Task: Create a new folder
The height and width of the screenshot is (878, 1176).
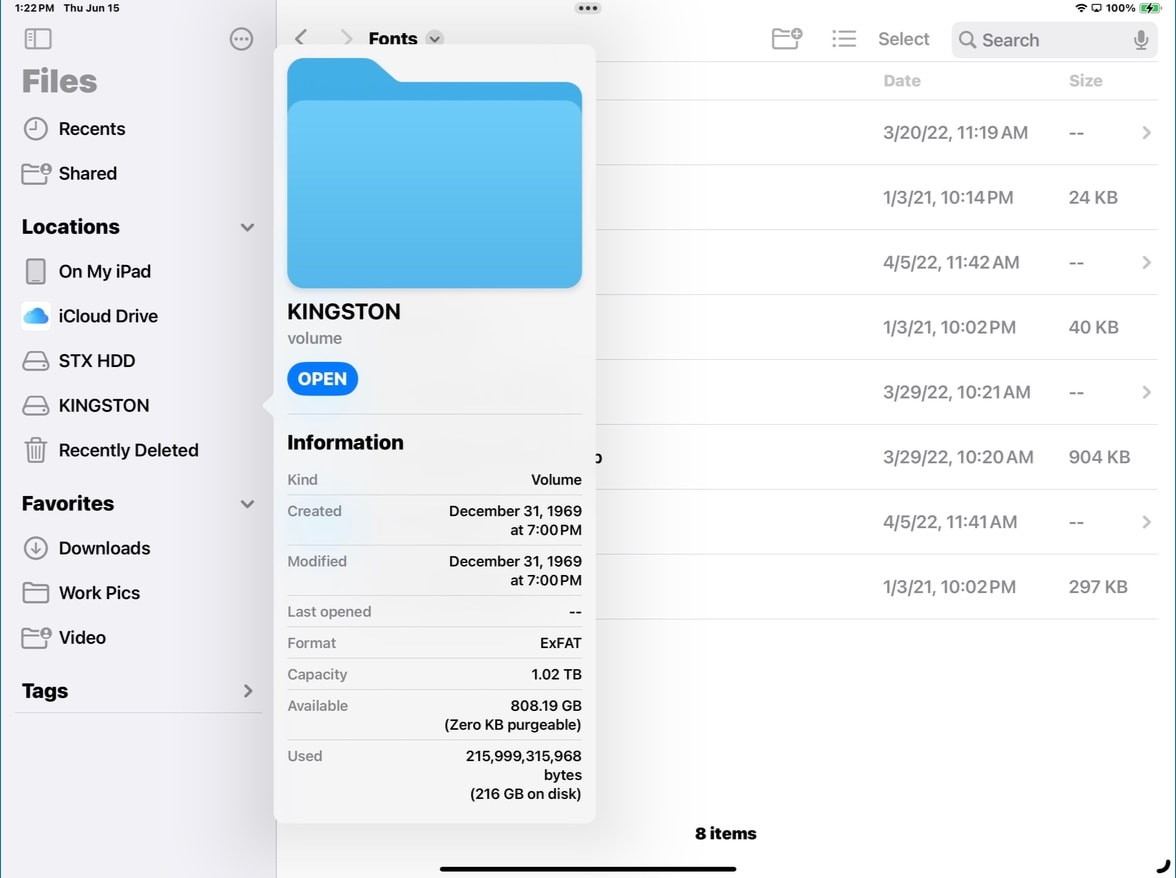Action: coord(787,38)
